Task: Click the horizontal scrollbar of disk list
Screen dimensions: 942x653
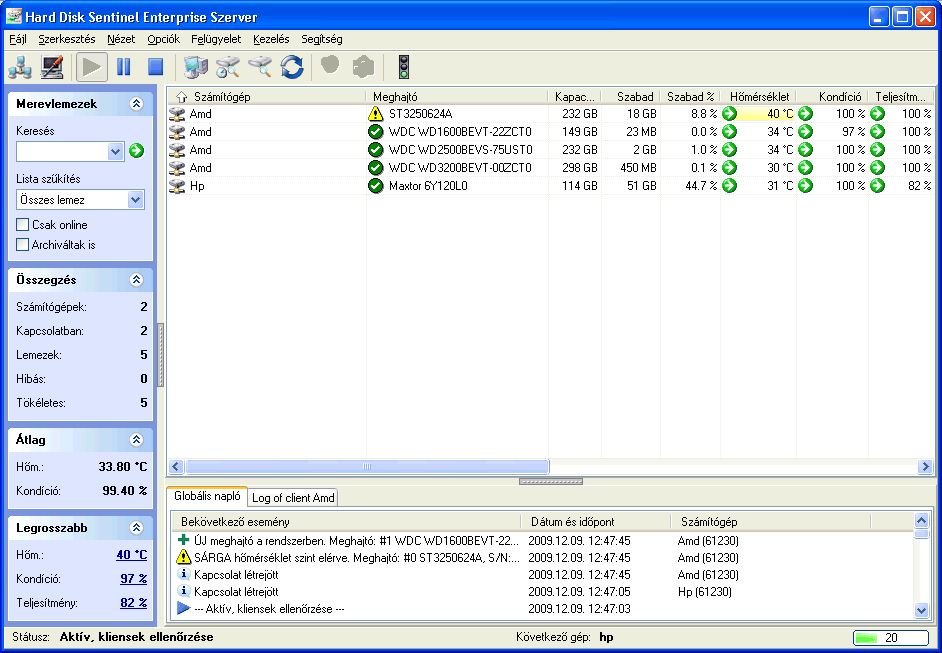Action: pyautogui.click(x=367, y=466)
